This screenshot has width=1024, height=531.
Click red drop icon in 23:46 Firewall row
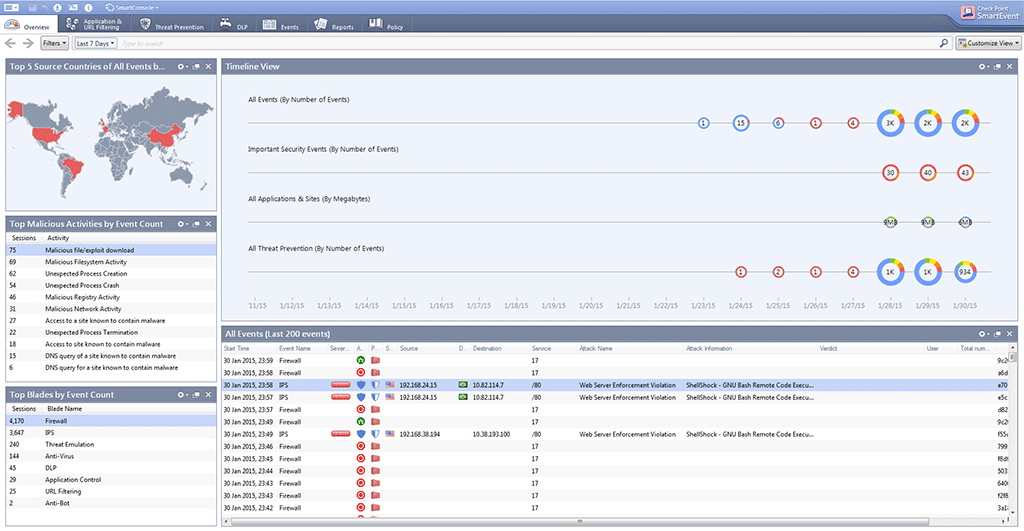(360, 447)
